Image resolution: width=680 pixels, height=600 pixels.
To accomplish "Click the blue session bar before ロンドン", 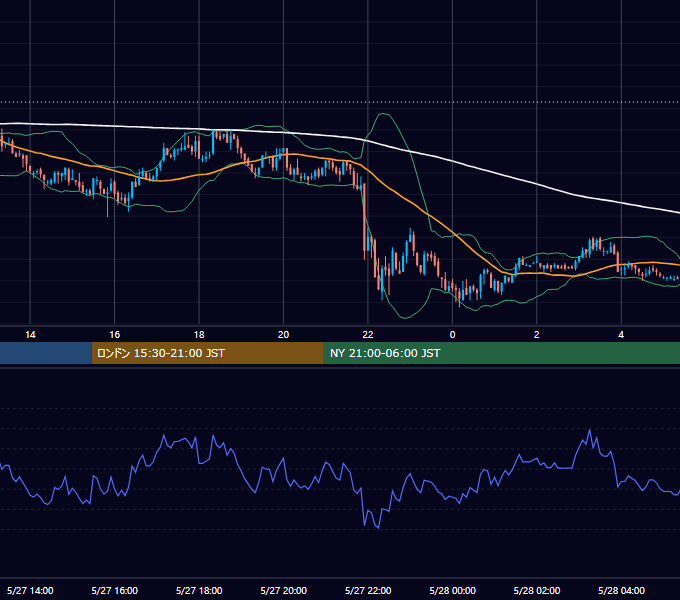I will click(x=46, y=353).
